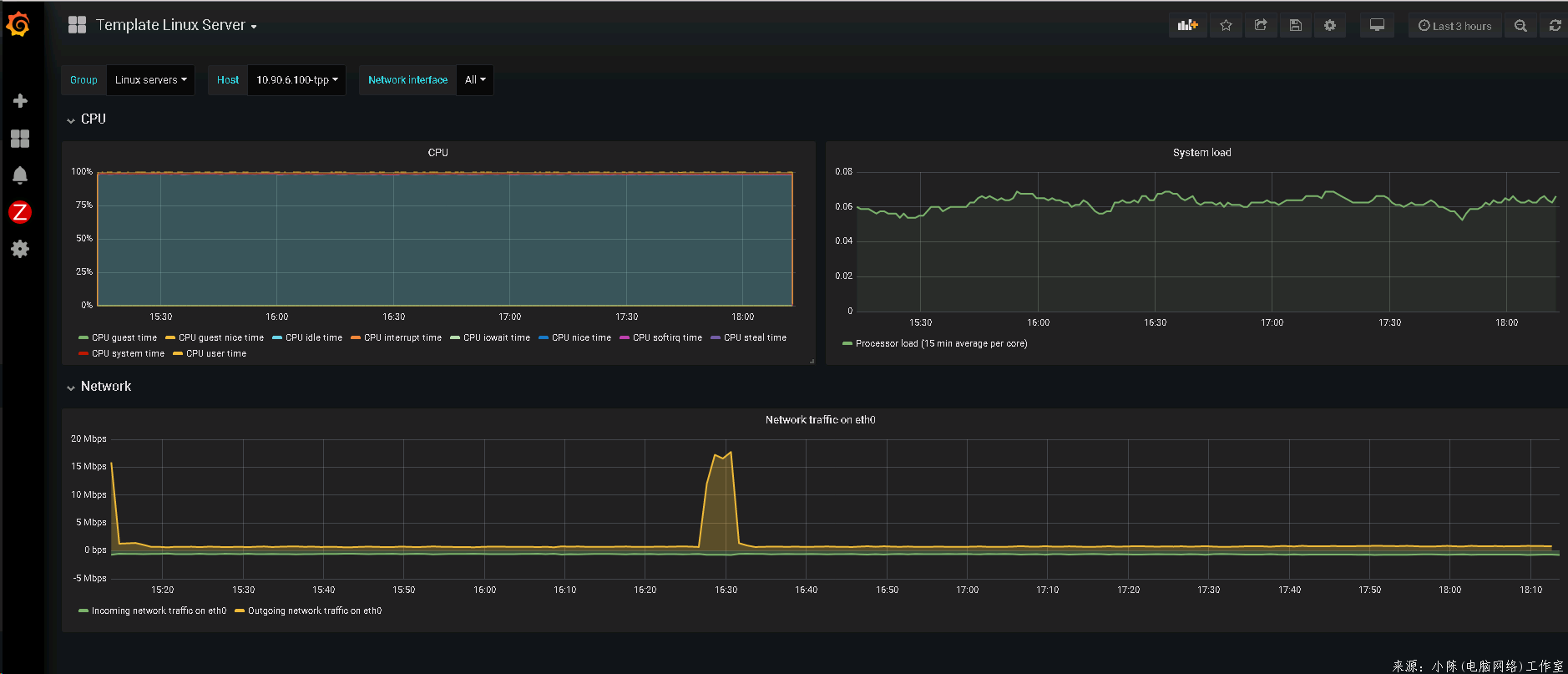
Task: Open the Zabbix plugin icon
Action: (x=20, y=212)
